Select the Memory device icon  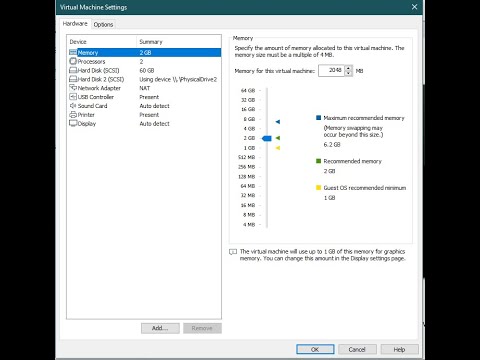(73, 52)
